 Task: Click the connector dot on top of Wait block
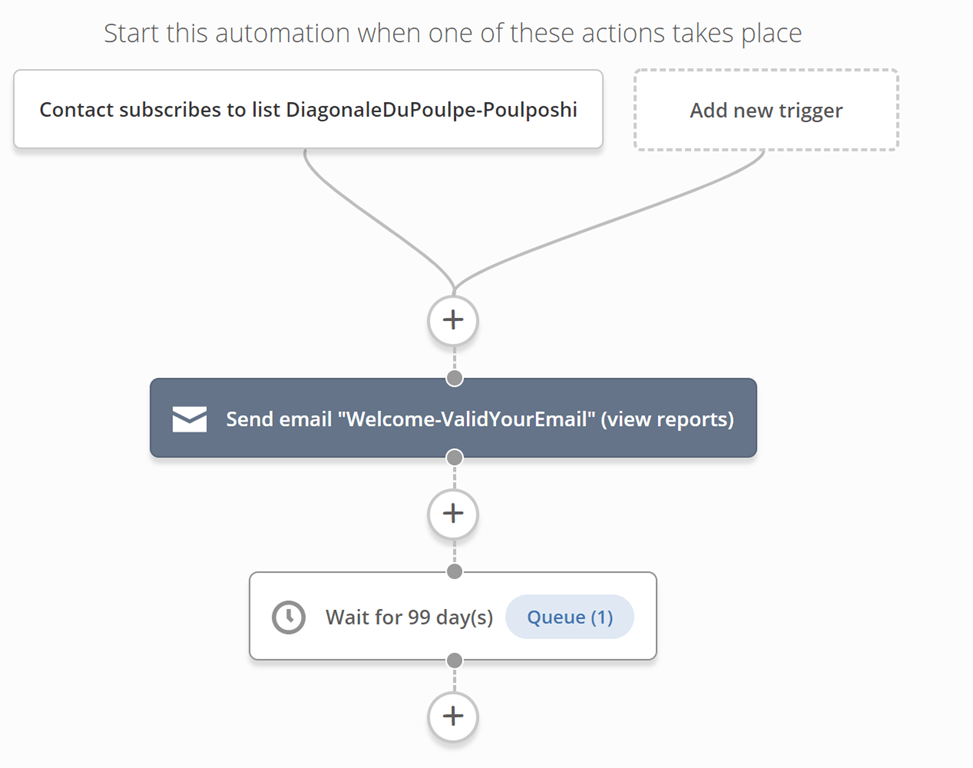point(454,572)
